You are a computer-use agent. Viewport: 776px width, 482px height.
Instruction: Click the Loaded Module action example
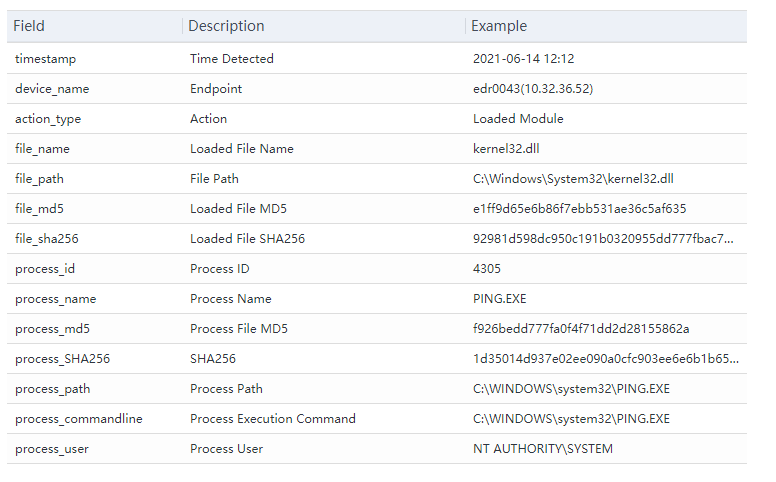[518, 119]
